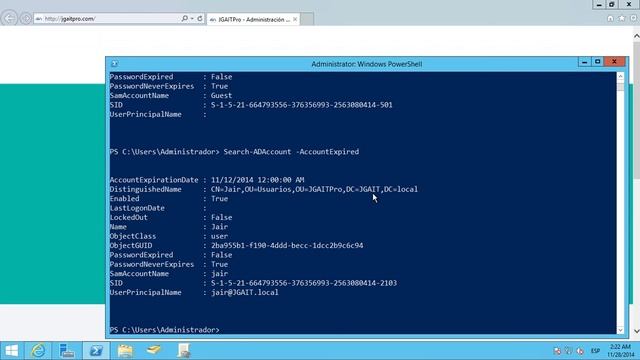The height and width of the screenshot is (360, 640).
Task: Click the network tray icon
Action: point(569,351)
